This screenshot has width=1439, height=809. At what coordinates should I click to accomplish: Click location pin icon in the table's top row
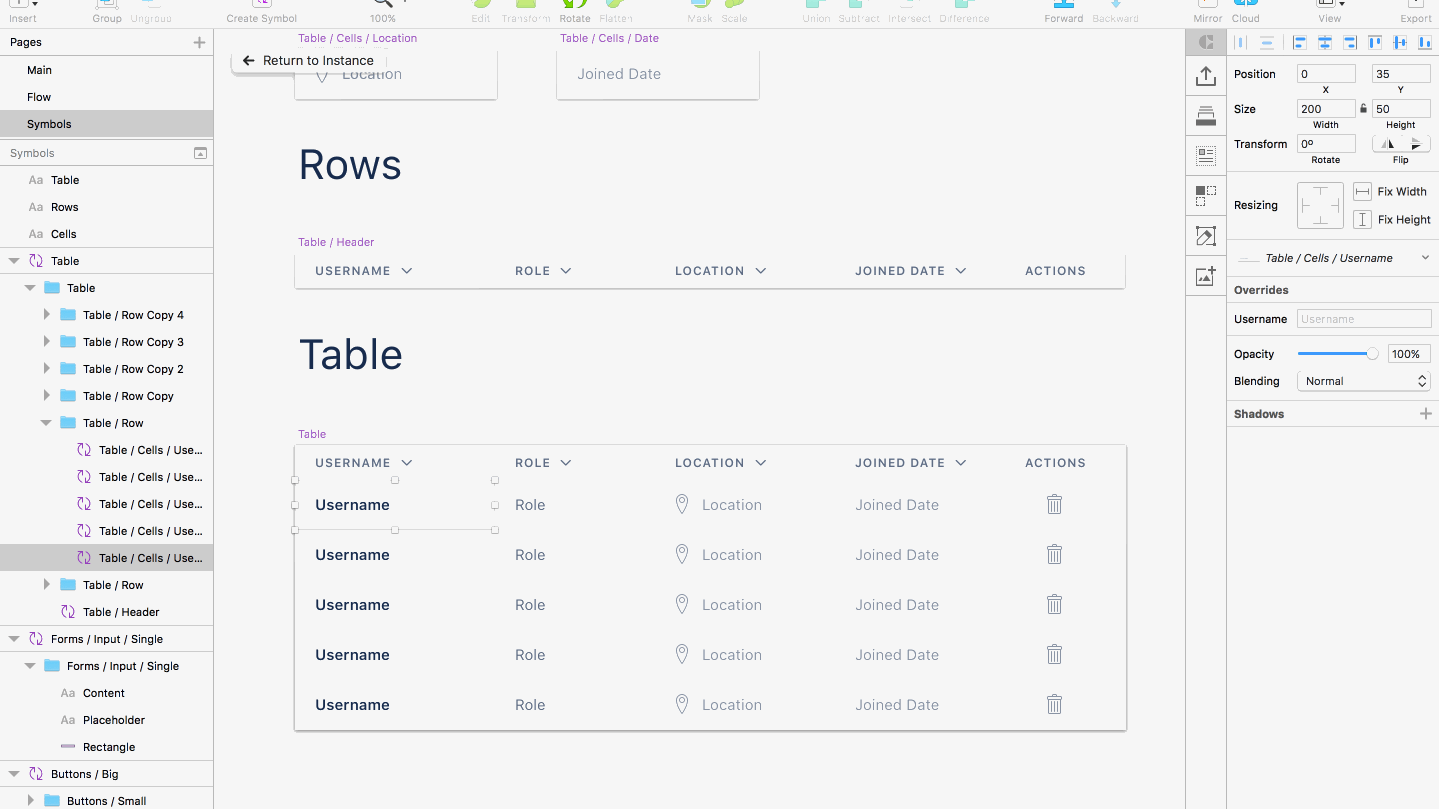click(x=682, y=504)
